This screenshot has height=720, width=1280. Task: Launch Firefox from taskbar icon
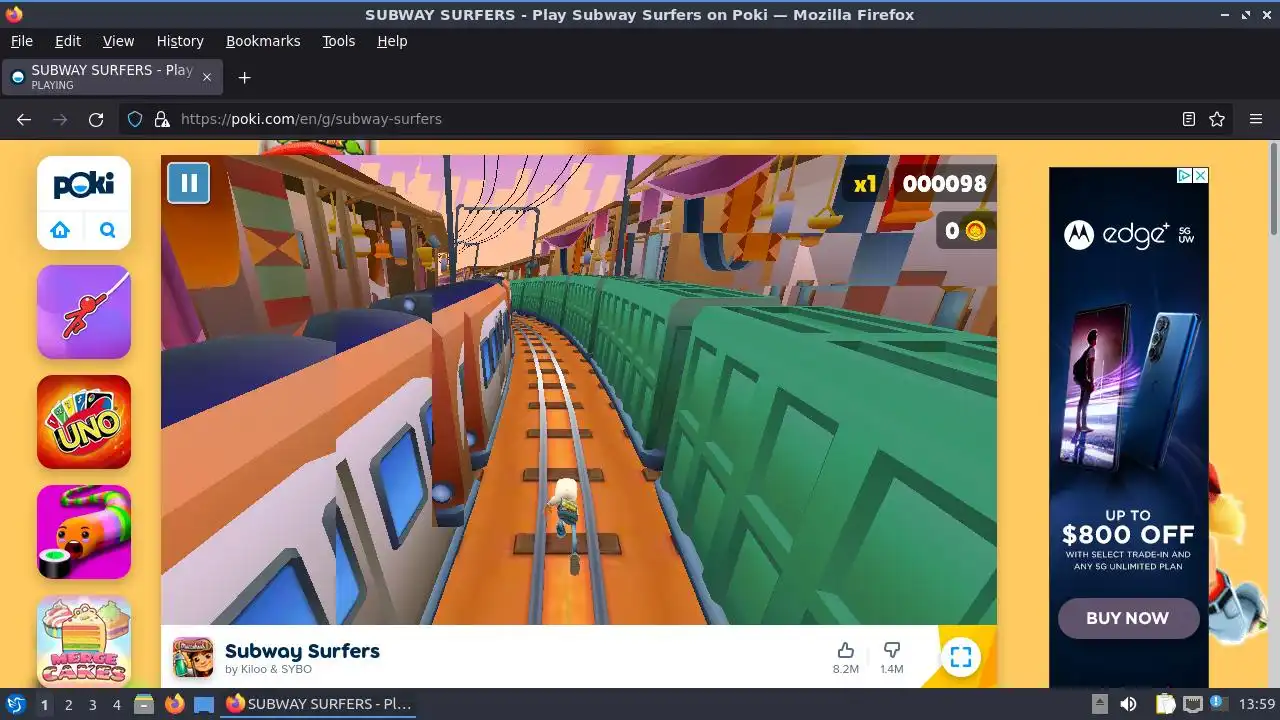pos(174,704)
